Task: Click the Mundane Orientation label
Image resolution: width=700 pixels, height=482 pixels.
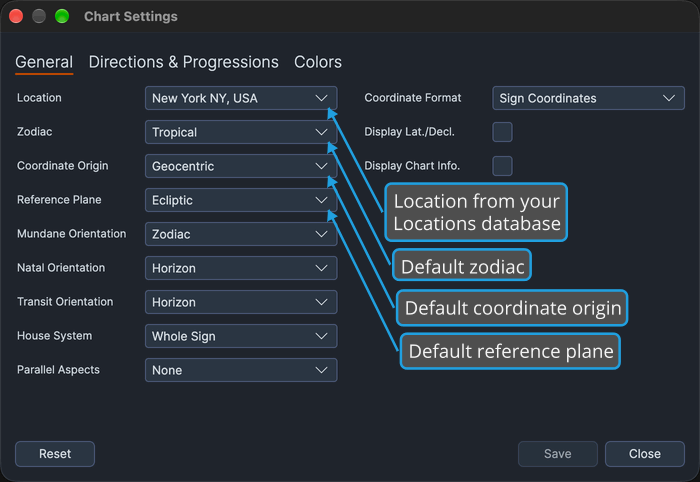Action: (x=71, y=233)
